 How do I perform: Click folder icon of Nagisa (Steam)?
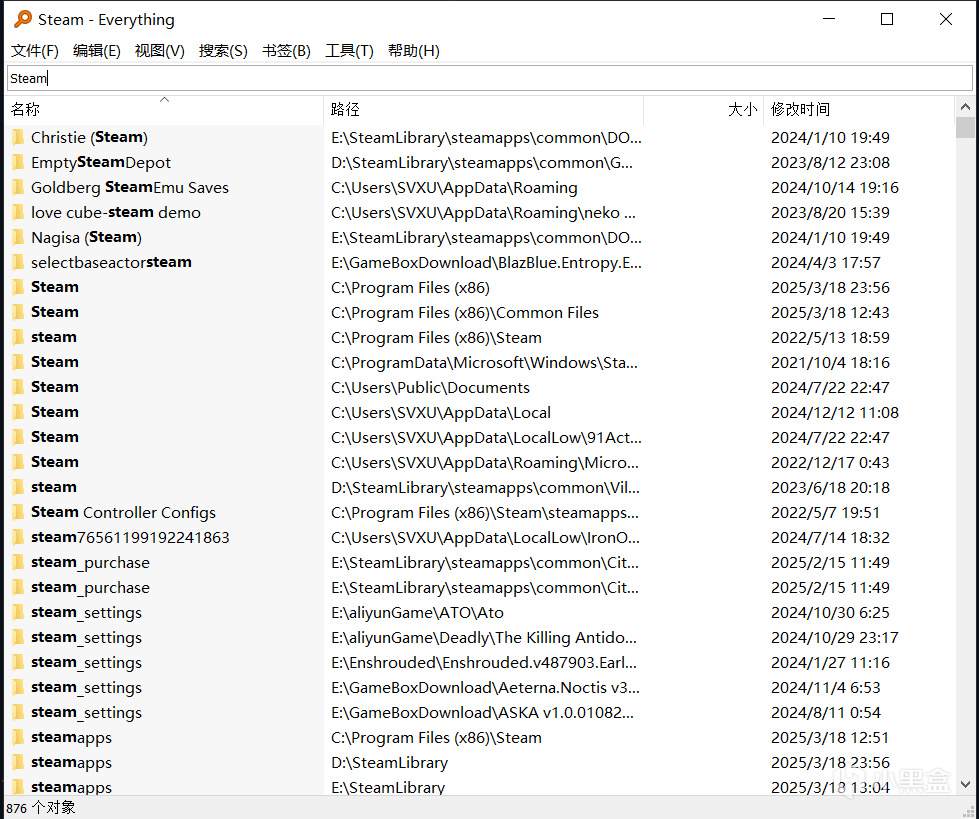pyautogui.click(x=19, y=237)
